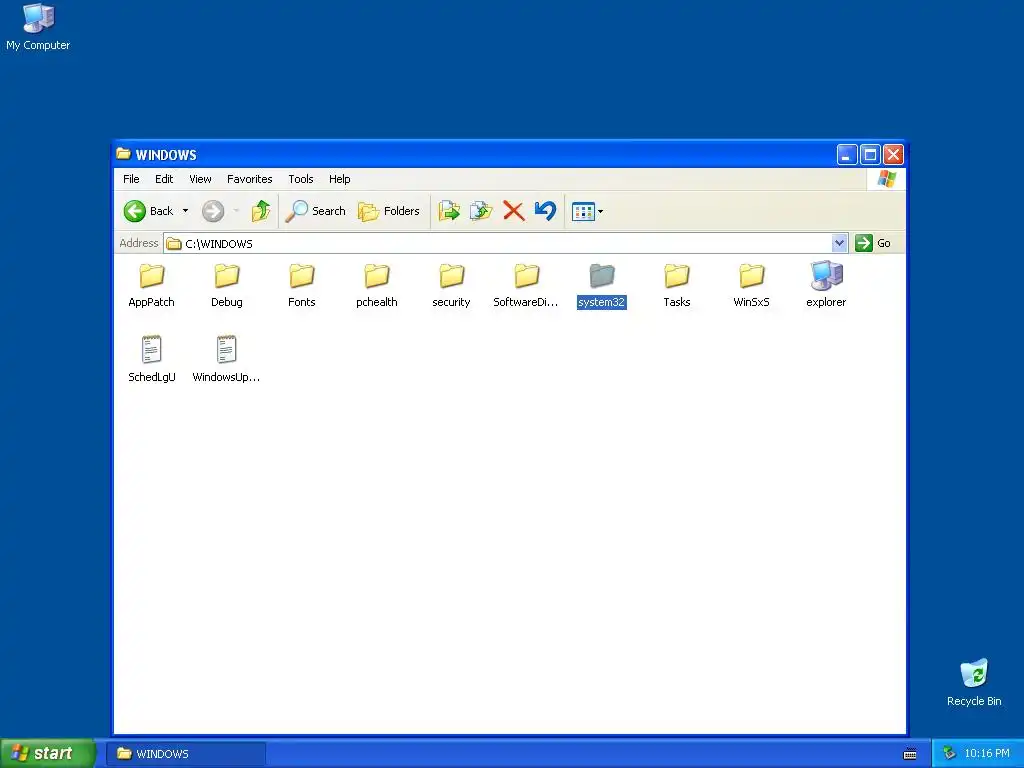The width and height of the screenshot is (1024, 768).
Task: Close the WINDOWS window
Action: pyautogui.click(x=893, y=155)
